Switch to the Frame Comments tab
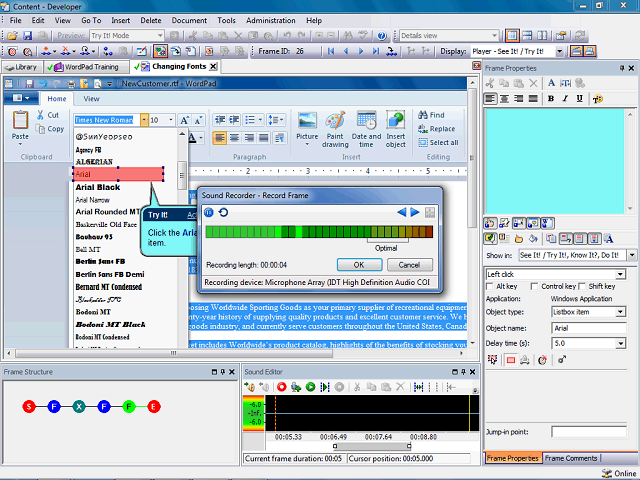The image size is (640, 480). pyautogui.click(x=571, y=458)
